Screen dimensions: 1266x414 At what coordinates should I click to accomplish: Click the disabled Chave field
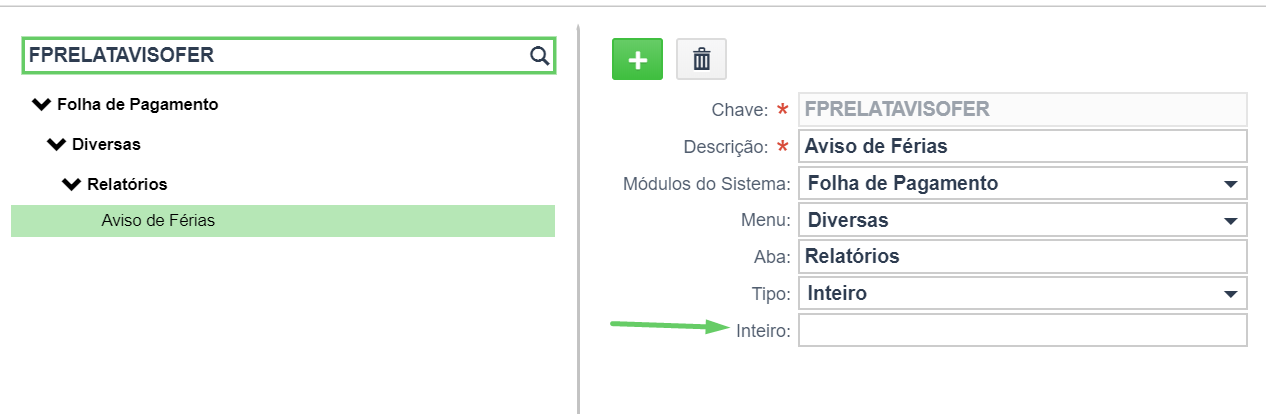[1023, 109]
